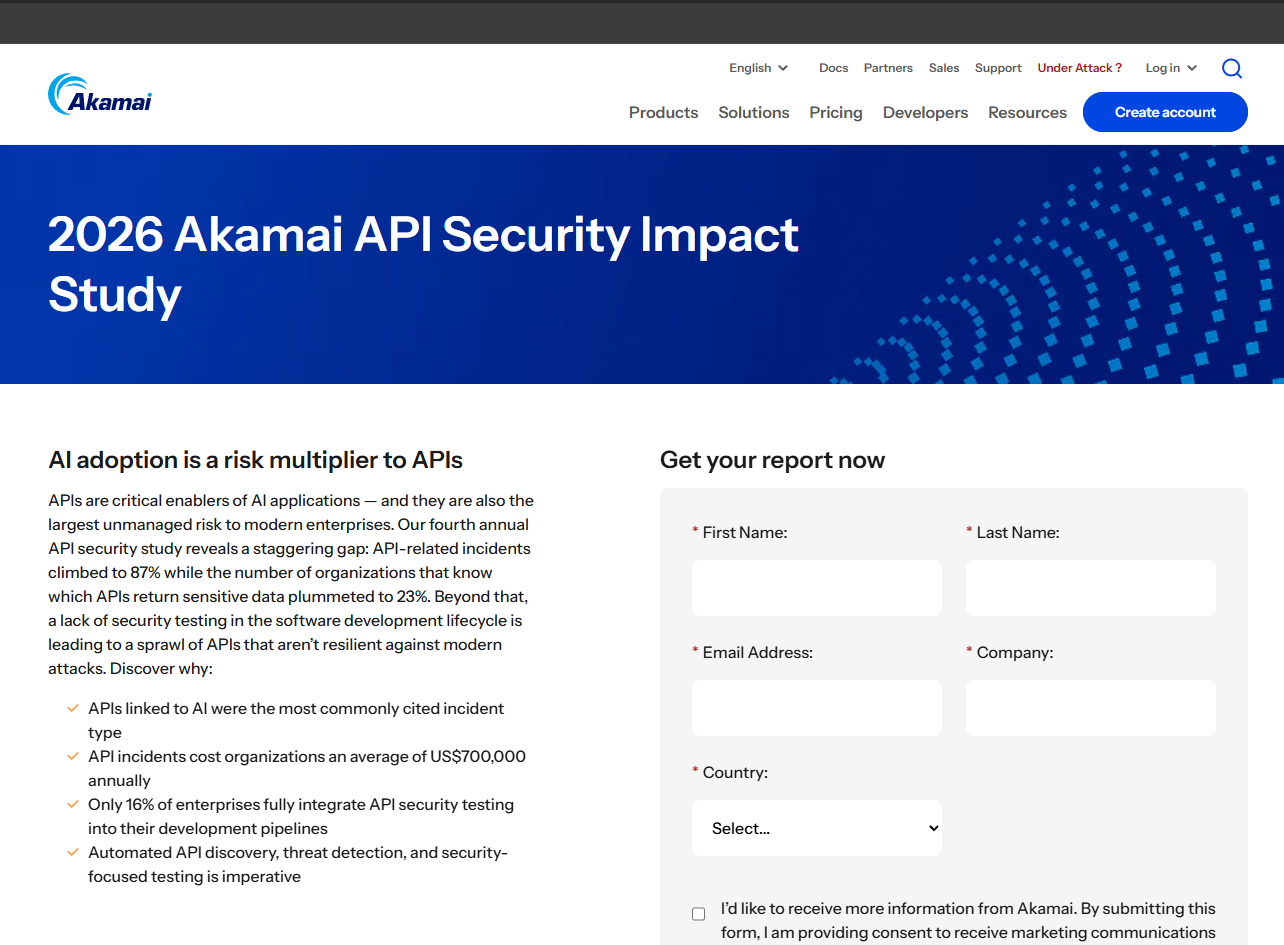Go to the Pricing page
This screenshot has width=1284, height=945.
pos(836,112)
